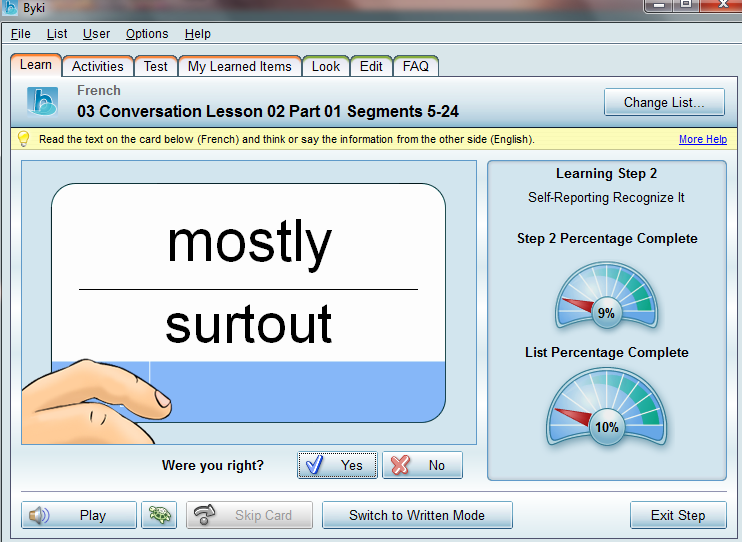Click the Byki icon in the title bar
Screen dimensions: 742x542
(10, 8)
